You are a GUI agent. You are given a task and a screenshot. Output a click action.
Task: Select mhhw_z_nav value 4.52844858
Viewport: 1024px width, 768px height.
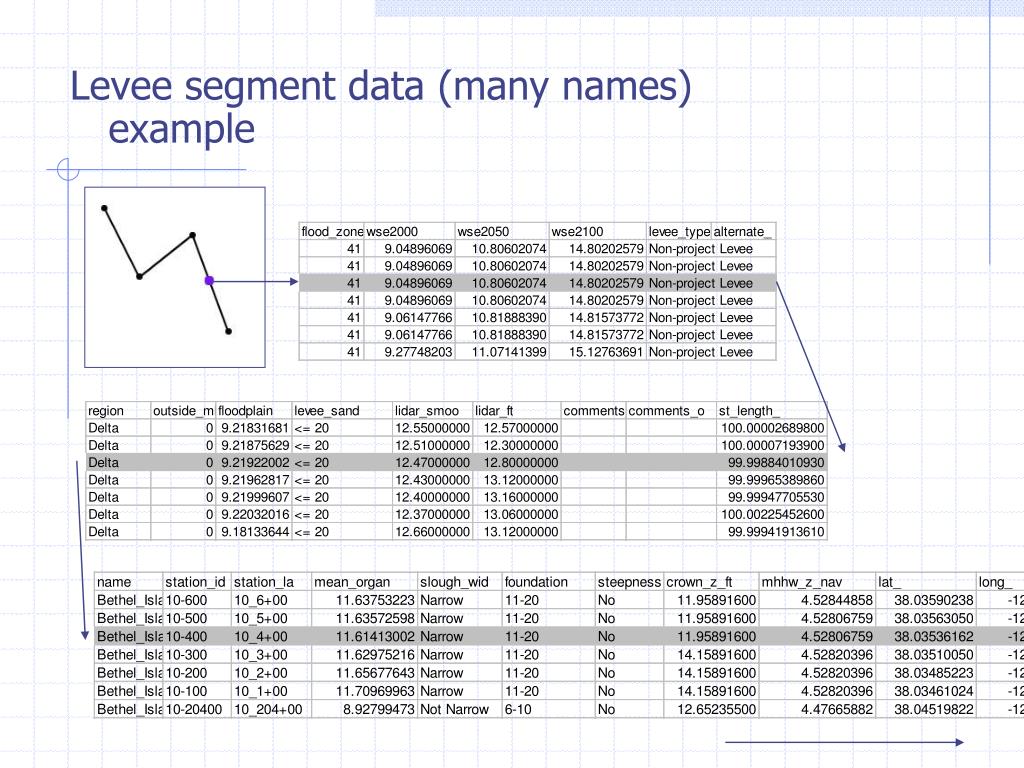[x=837, y=600]
